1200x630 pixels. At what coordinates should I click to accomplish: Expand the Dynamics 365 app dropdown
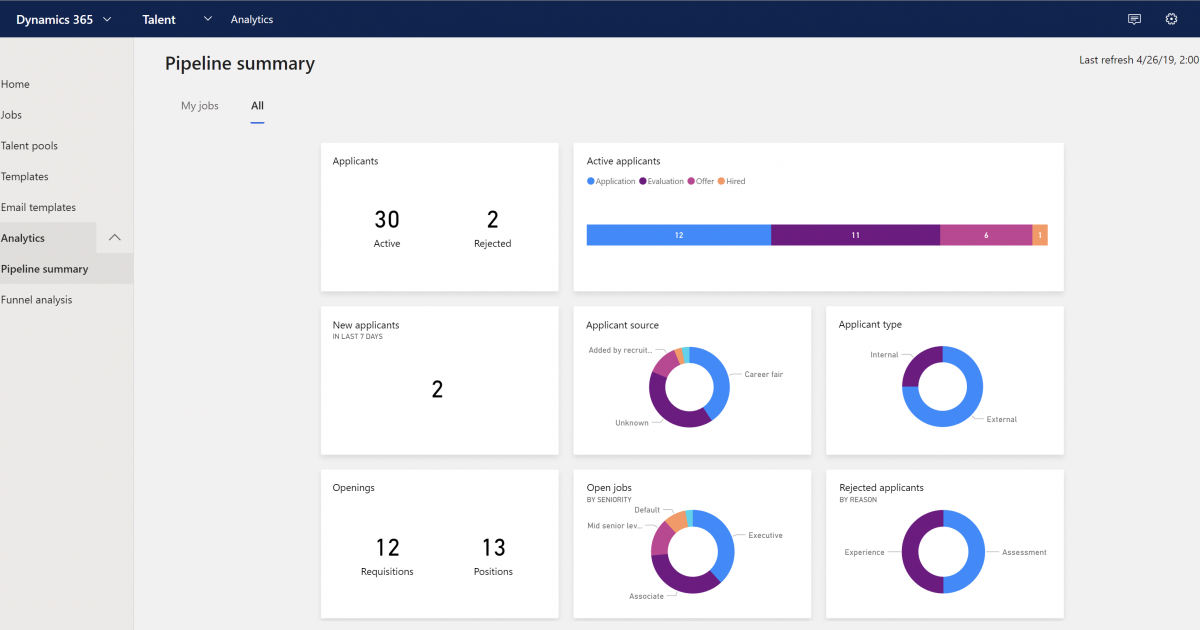(107, 19)
